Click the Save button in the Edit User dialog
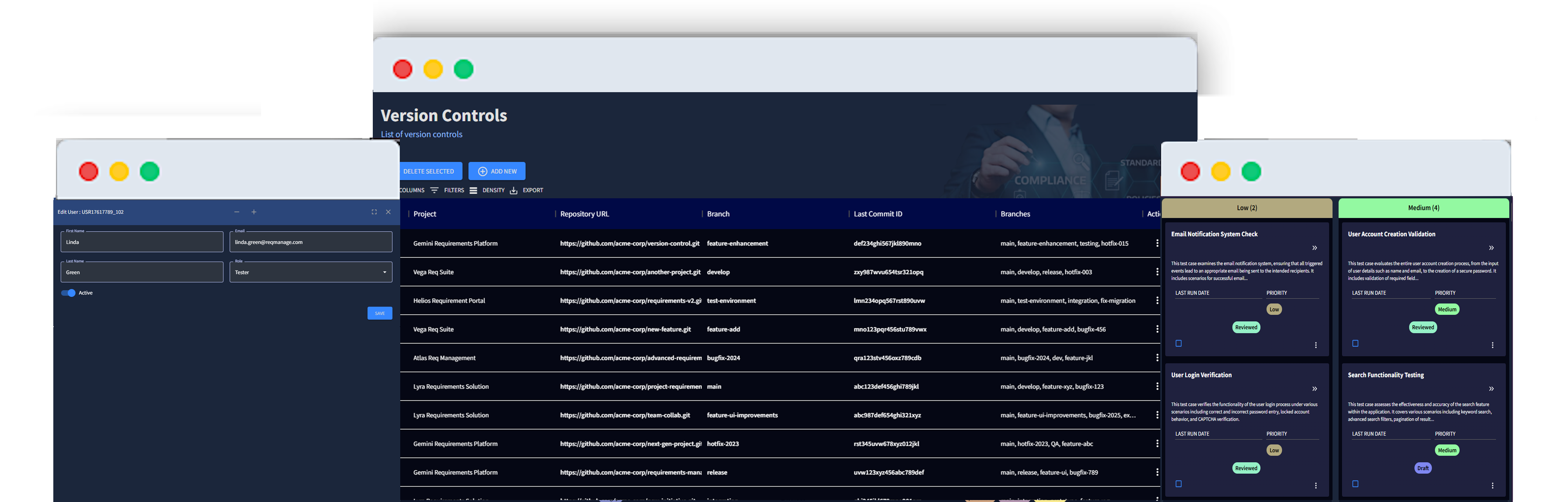Screen dimensions: 1568x502 pyautogui.click(x=380, y=313)
